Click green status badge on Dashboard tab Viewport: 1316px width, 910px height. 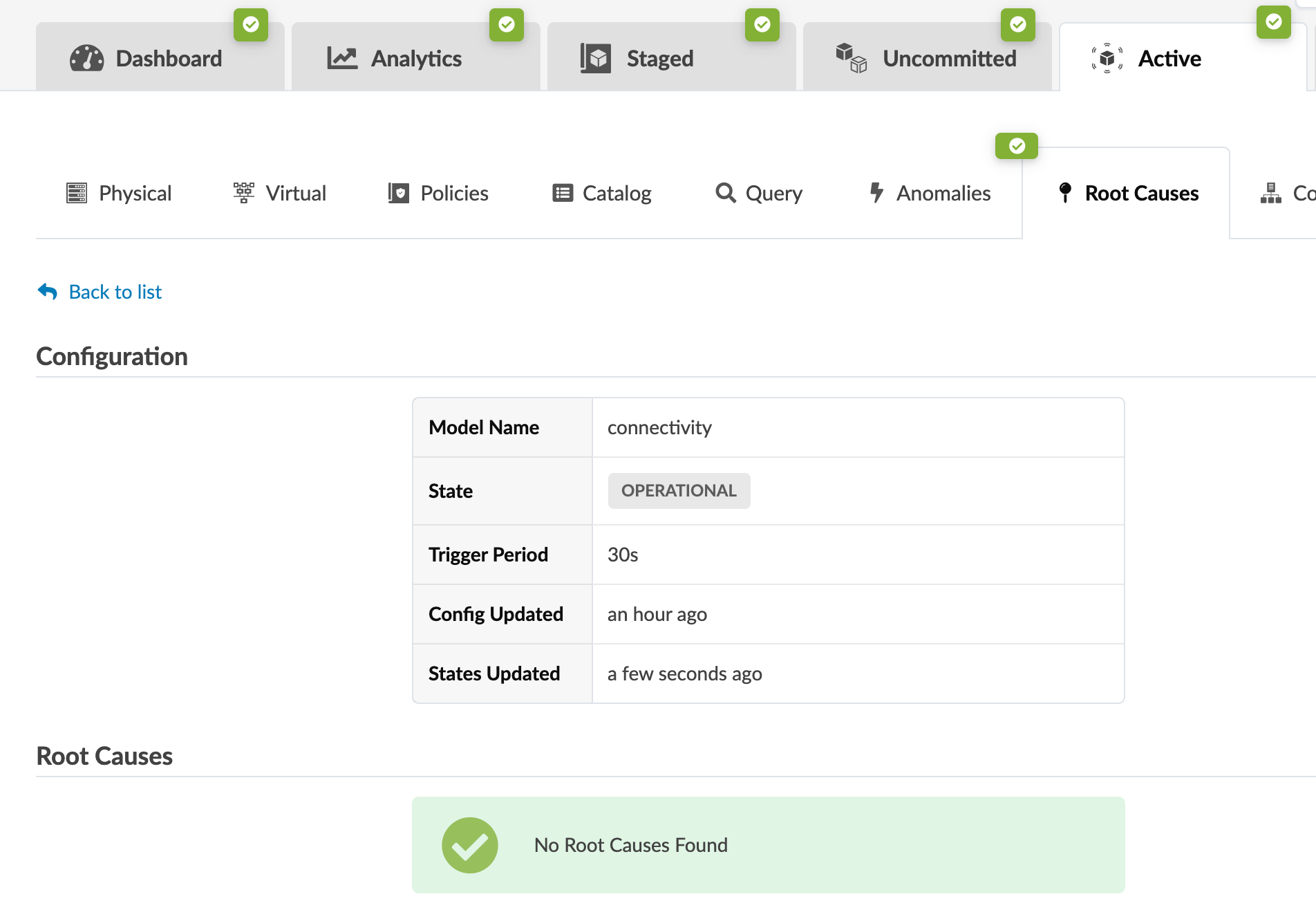[x=251, y=25]
